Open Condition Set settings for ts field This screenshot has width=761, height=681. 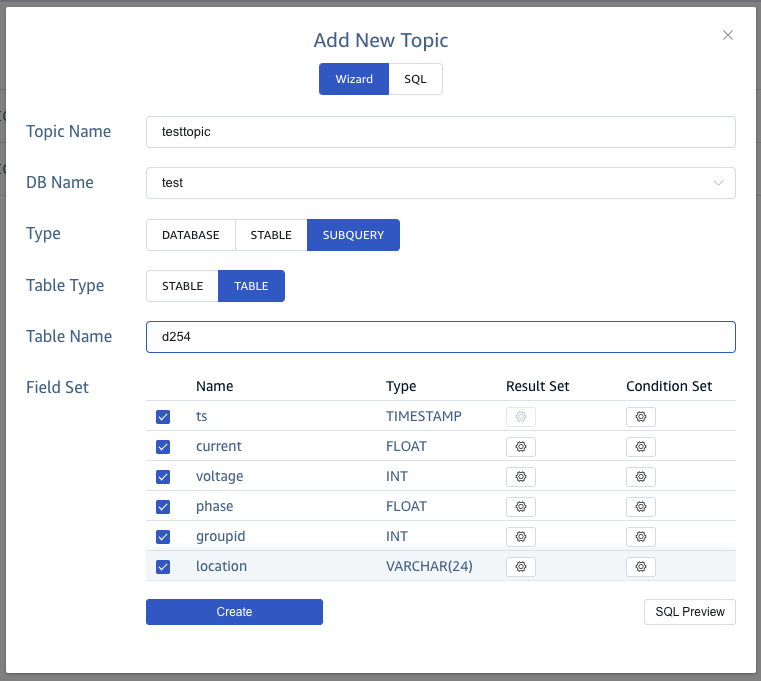641,416
